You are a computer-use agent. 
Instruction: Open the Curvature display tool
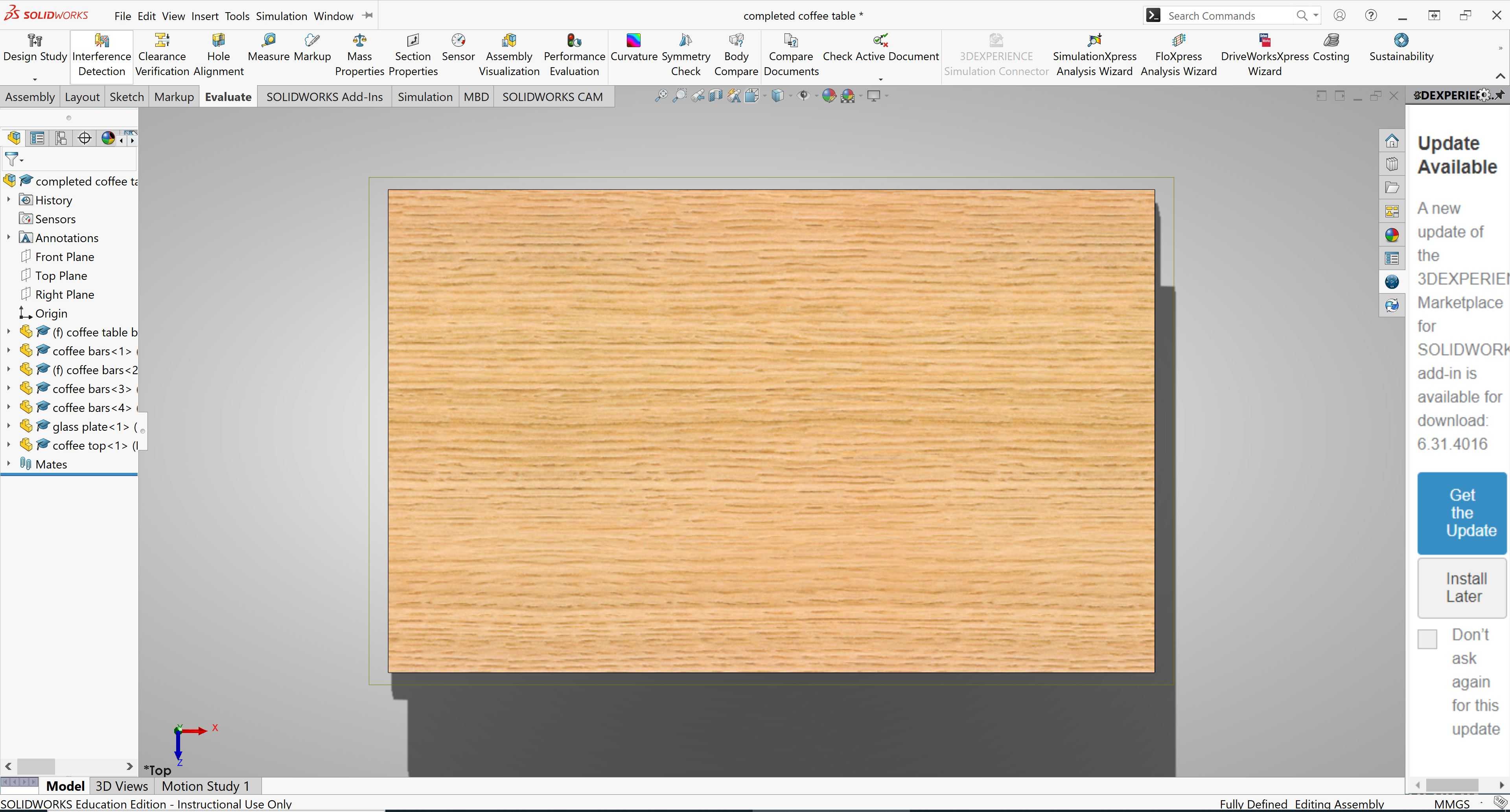click(633, 48)
